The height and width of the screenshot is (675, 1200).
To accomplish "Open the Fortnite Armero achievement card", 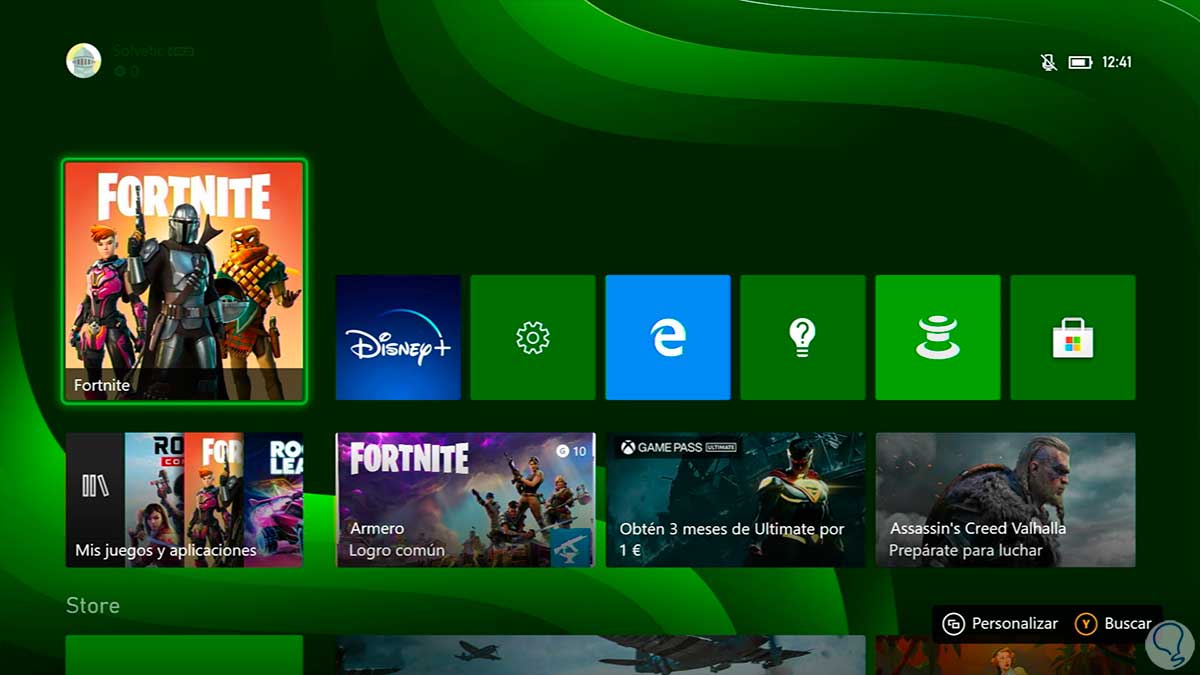I will coord(465,500).
